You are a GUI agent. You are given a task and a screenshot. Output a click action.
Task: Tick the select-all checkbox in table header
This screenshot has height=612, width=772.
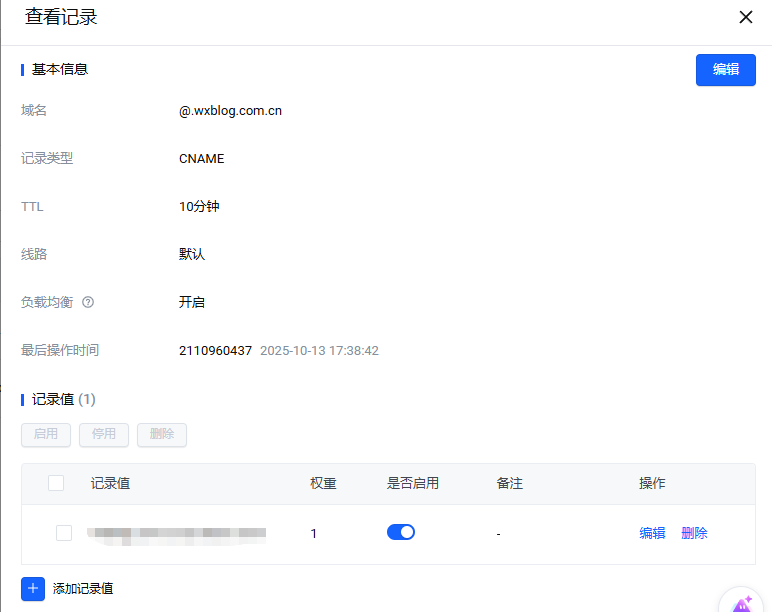(56, 483)
